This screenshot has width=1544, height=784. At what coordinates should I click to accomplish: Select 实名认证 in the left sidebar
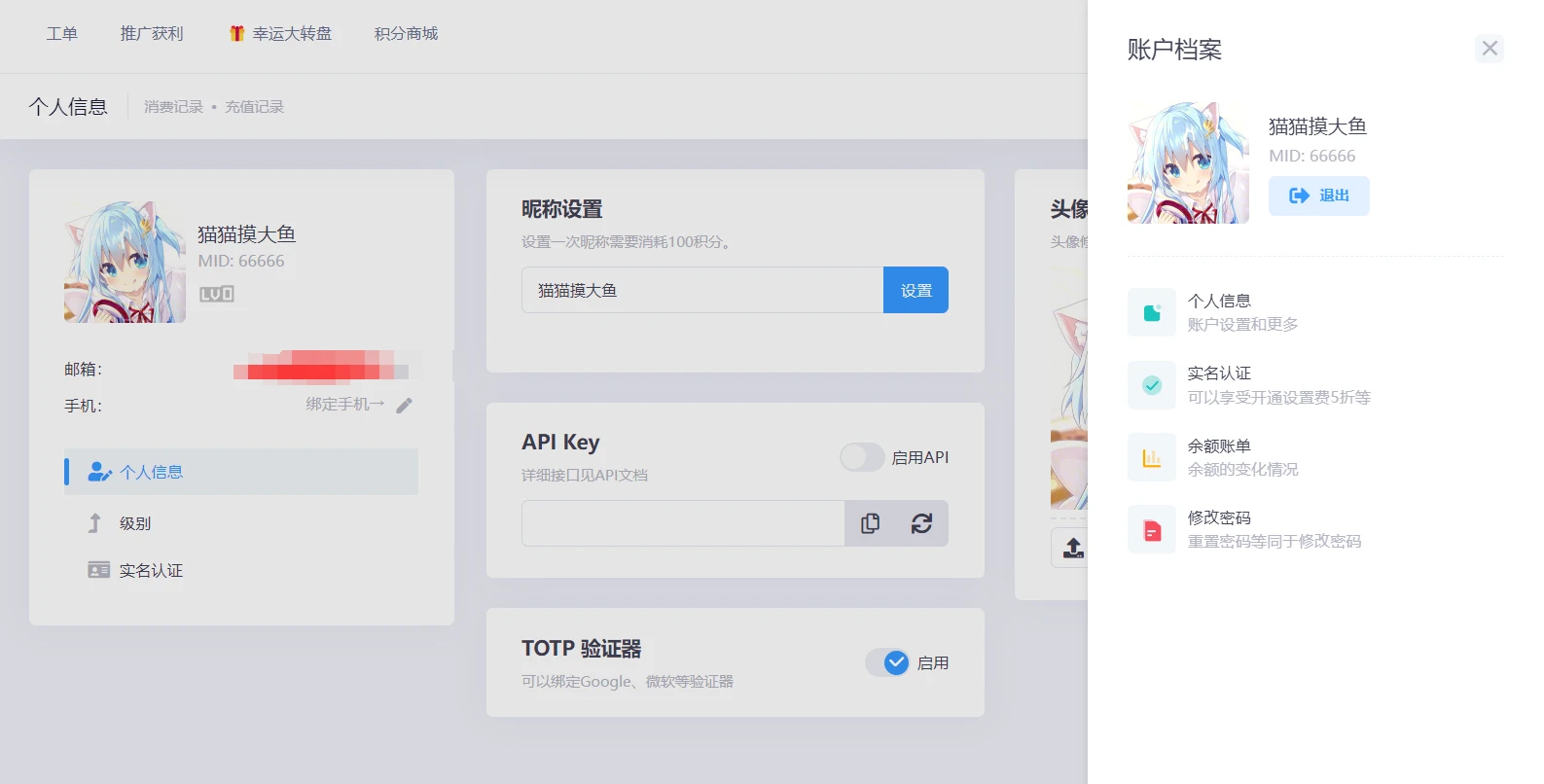151,570
